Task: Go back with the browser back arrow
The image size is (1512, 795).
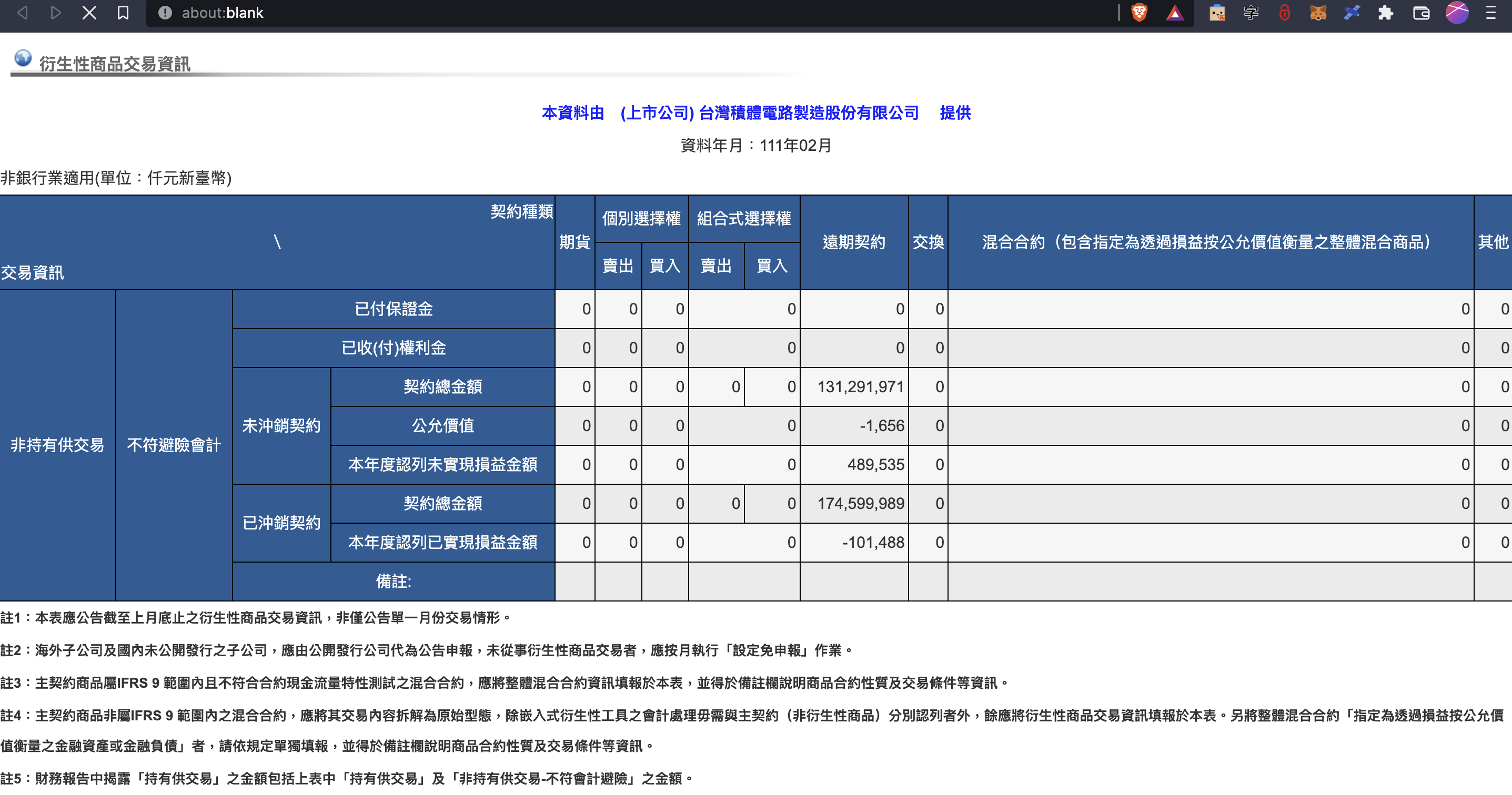Action: click(x=22, y=12)
